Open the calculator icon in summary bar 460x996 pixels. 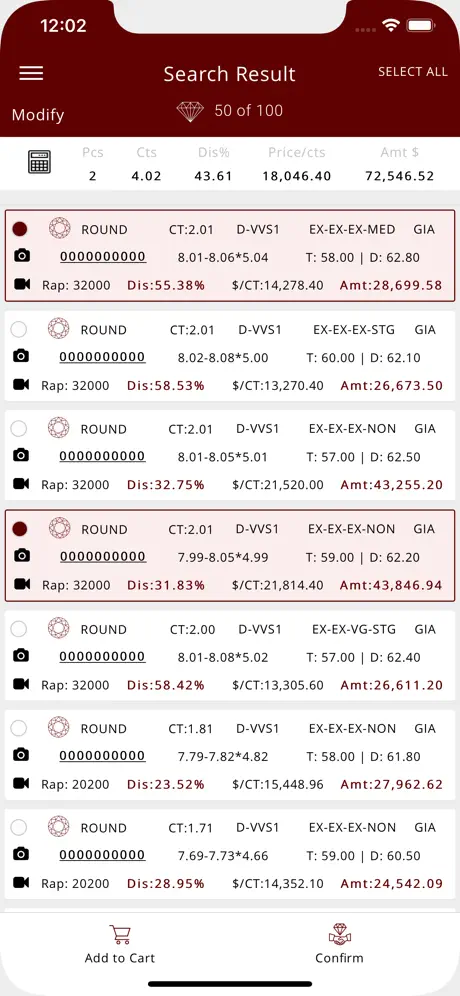point(39,162)
